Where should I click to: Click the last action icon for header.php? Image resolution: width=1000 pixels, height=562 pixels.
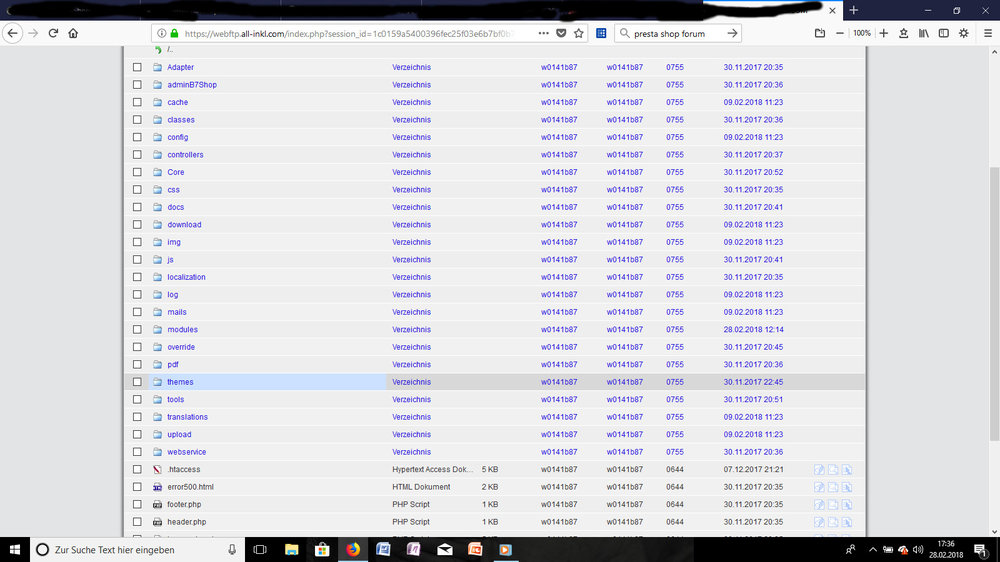point(847,522)
